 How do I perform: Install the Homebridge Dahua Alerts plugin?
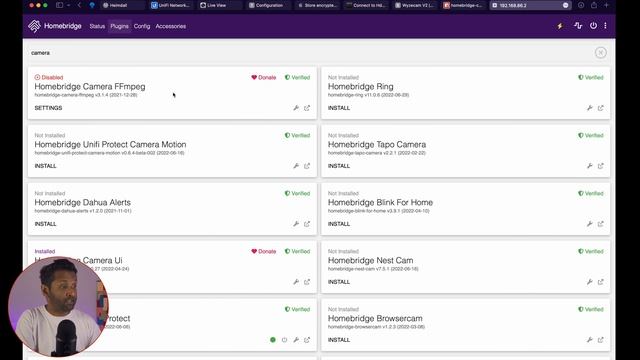pyautogui.click(x=45, y=224)
